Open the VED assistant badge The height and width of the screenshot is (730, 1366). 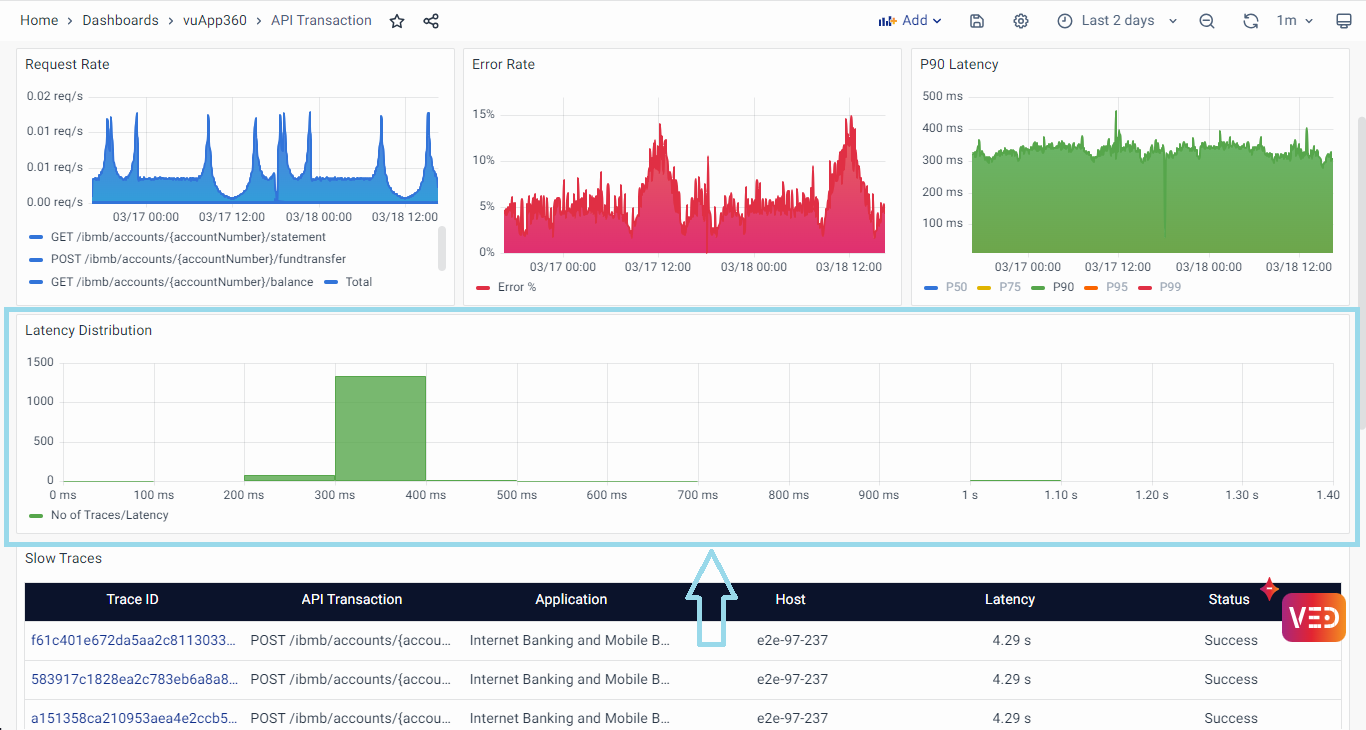[1313, 617]
